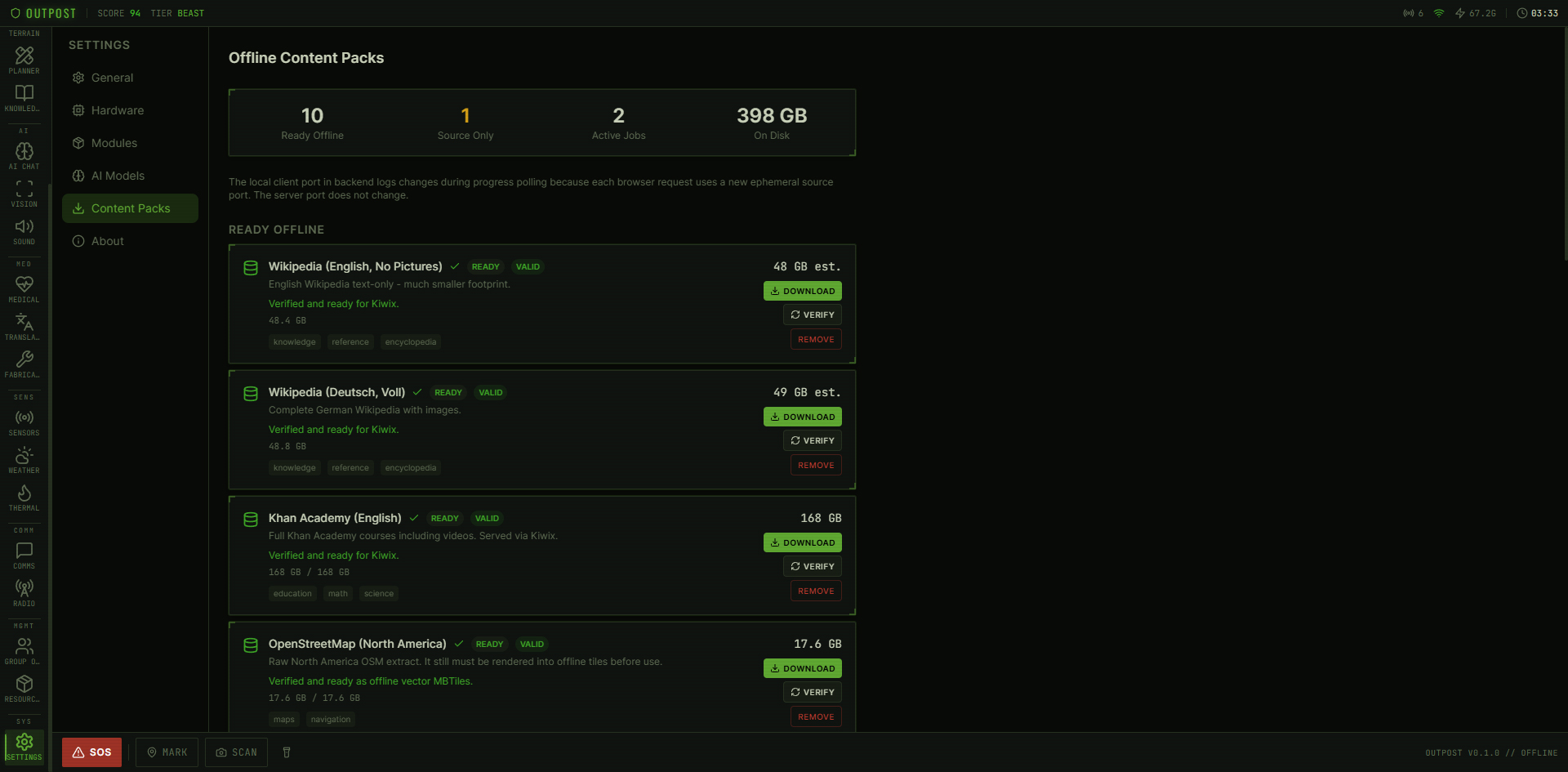Verify the Khan Academy (English) pack
The width and height of the screenshot is (1568, 772).
pyautogui.click(x=812, y=566)
